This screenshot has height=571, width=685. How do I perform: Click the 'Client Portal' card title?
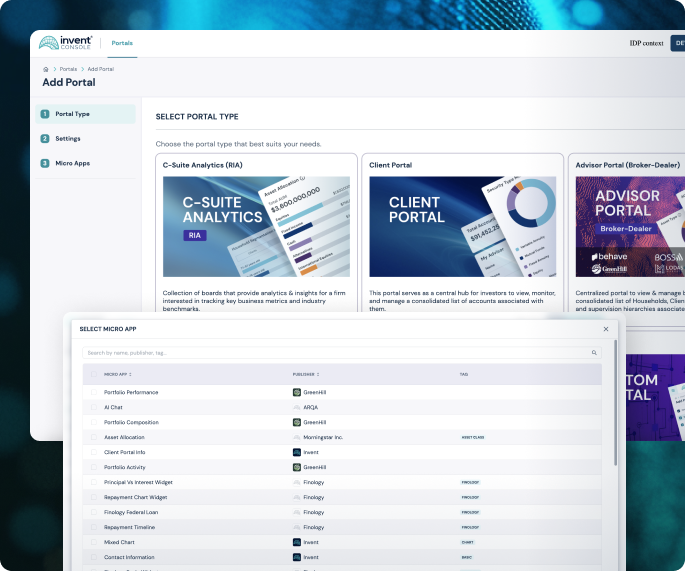(391, 165)
